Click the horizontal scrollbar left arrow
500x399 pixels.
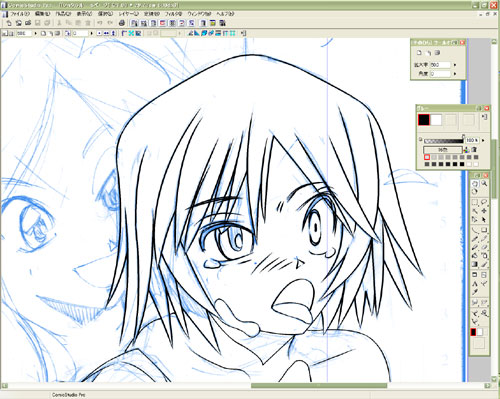point(5,386)
